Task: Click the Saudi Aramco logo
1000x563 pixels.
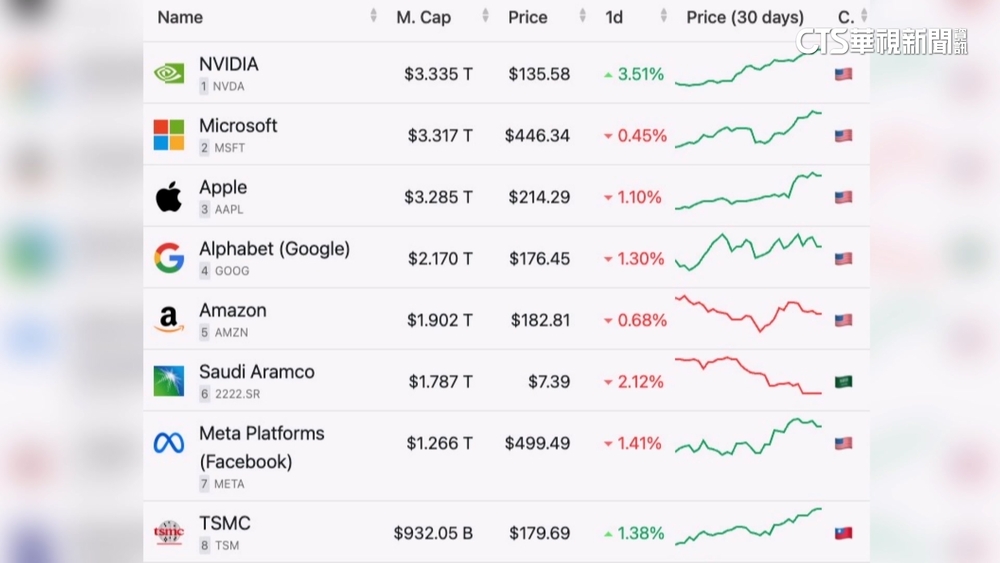Action: [x=168, y=381]
